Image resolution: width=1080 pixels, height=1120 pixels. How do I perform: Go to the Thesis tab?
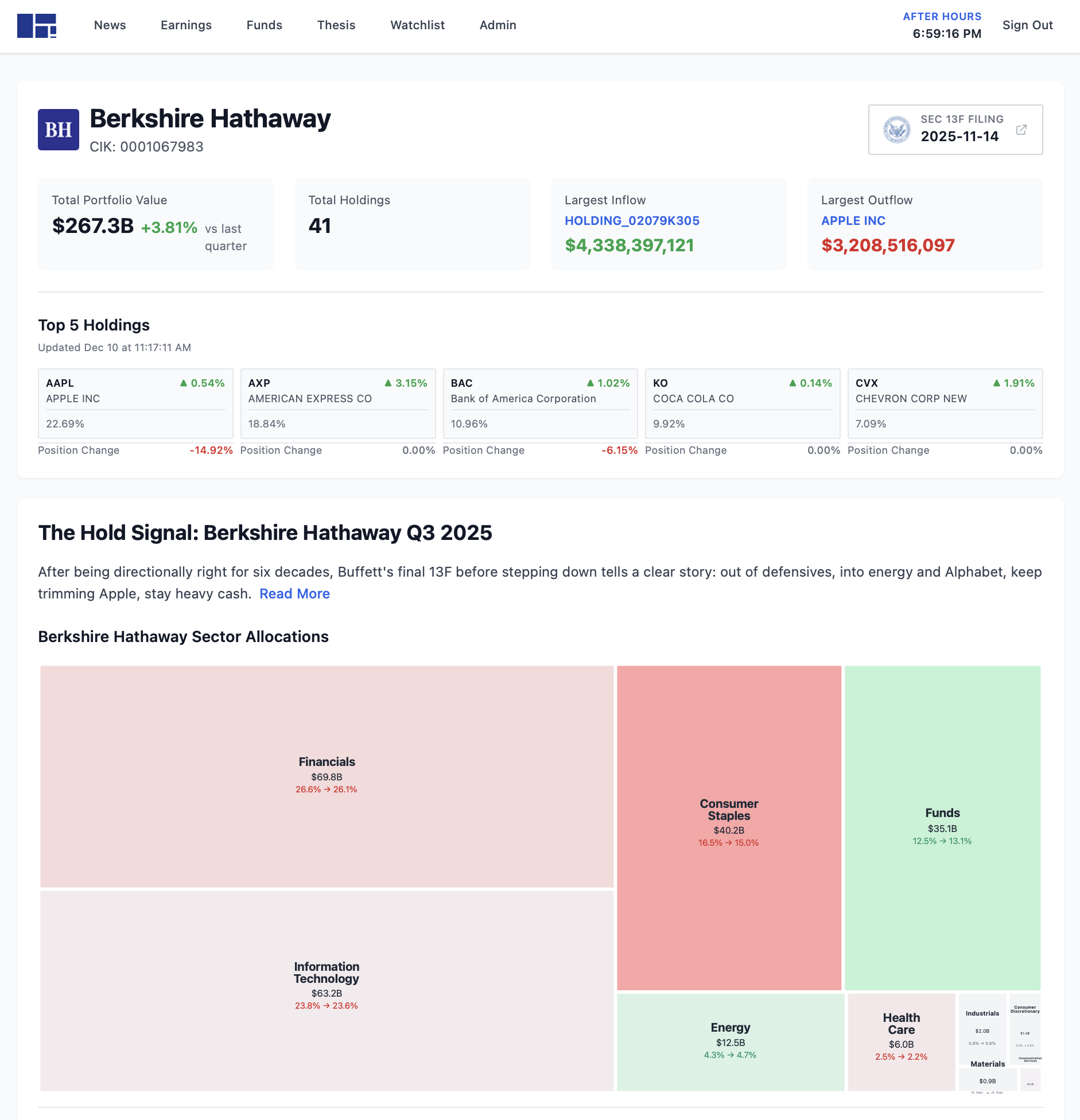(336, 25)
